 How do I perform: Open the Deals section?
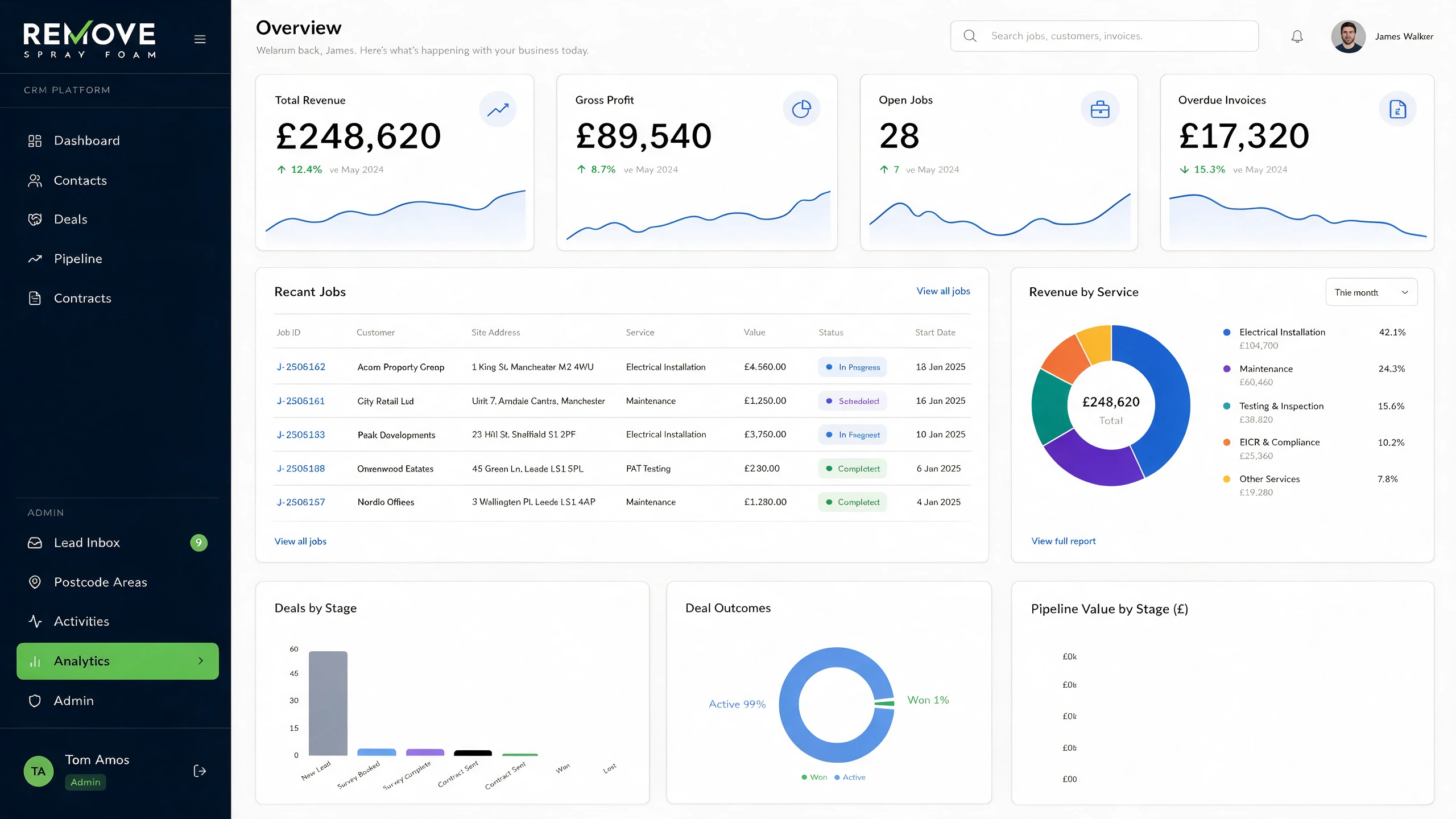pyautogui.click(x=118, y=219)
